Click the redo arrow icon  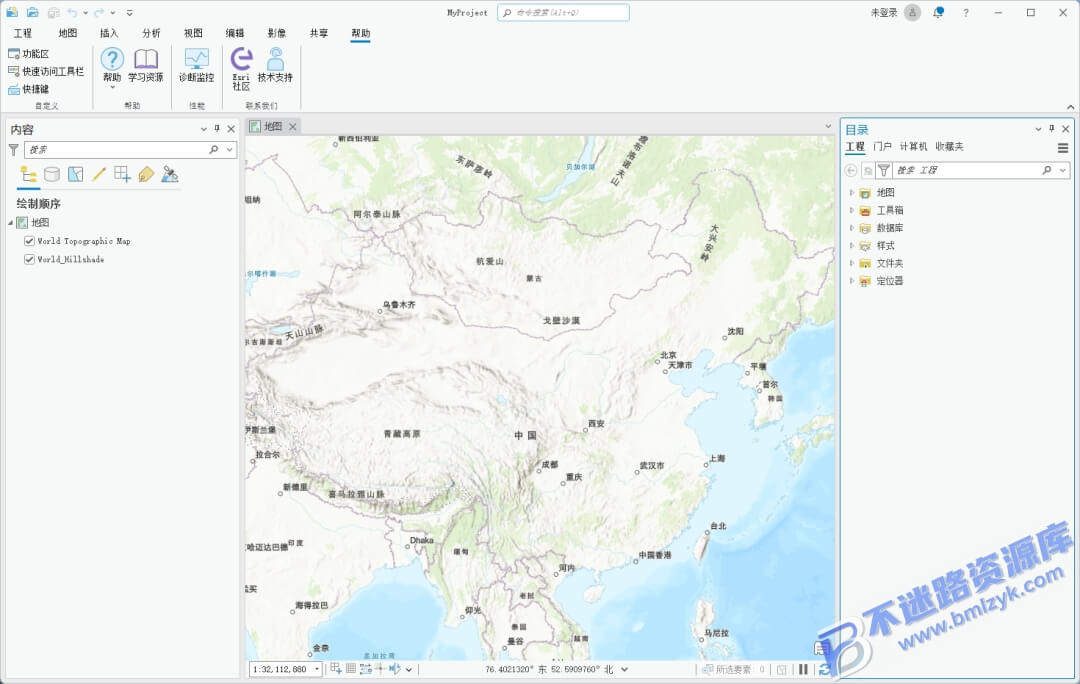pos(99,12)
